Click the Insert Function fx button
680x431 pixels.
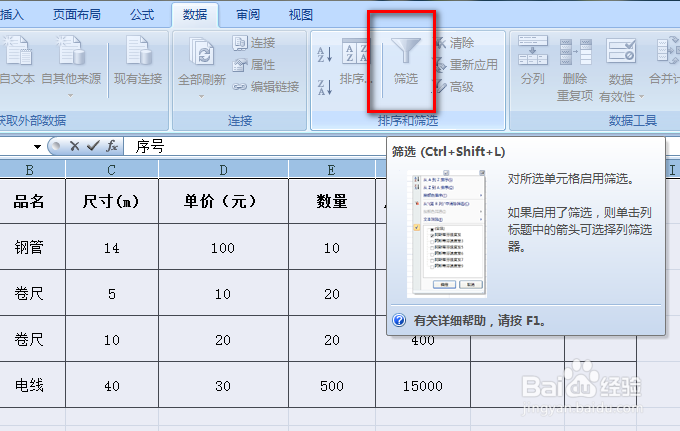[x=112, y=146]
